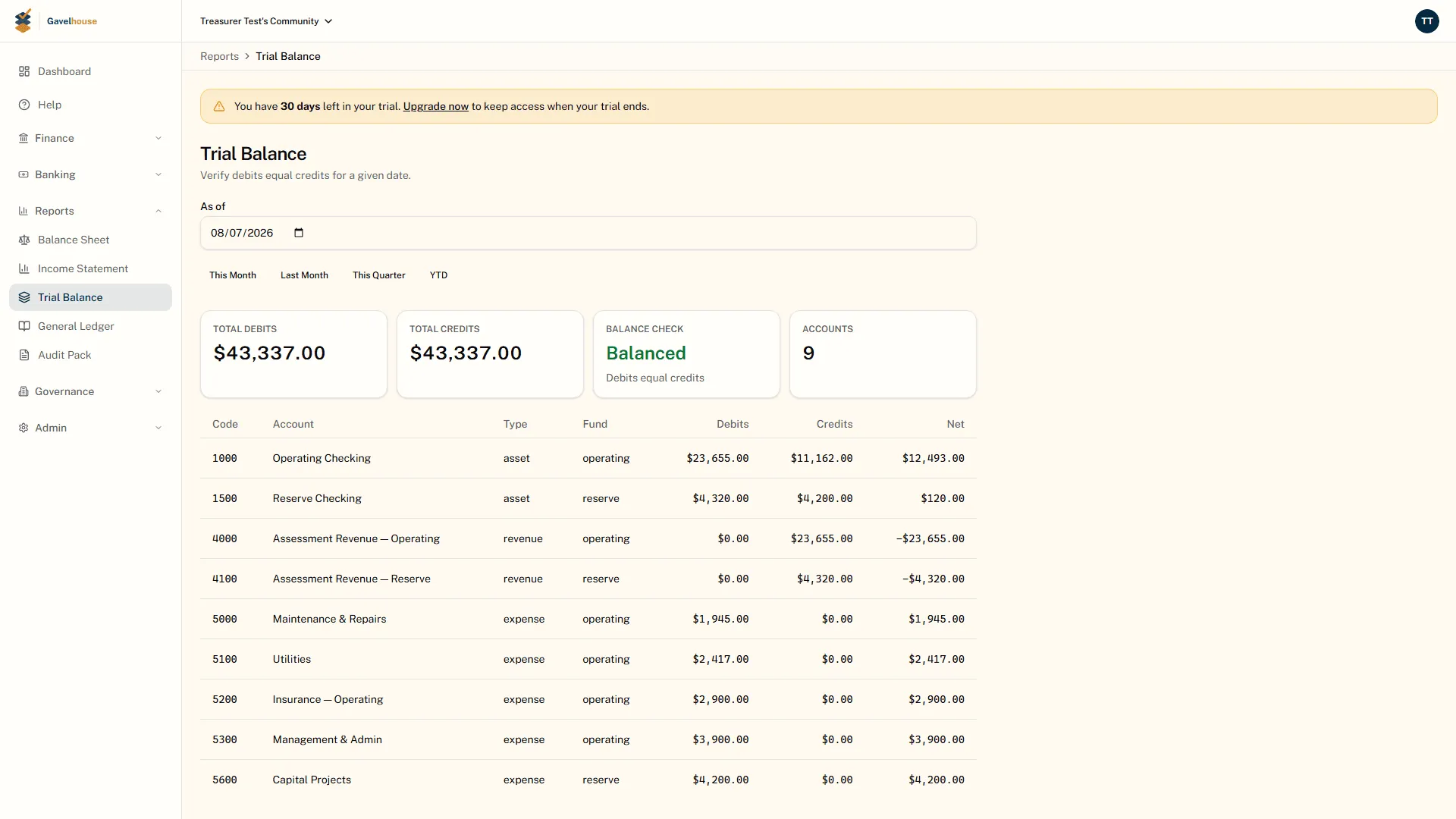Viewport: 1456px width, 819px height.
Task: Click the Fund column header
Action: pyautogui.click(x=595, y=424)
